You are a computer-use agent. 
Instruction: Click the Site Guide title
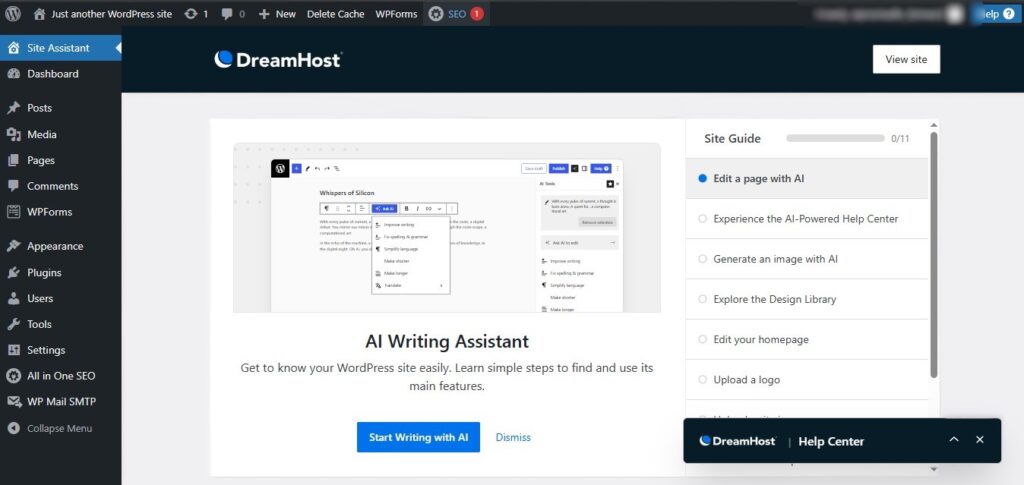tap(733, 138)
